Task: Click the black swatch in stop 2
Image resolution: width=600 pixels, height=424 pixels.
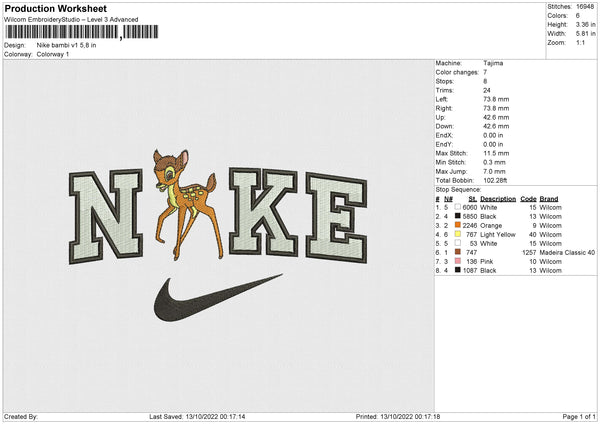Action: pyautogui.click(x=458, y=216)
